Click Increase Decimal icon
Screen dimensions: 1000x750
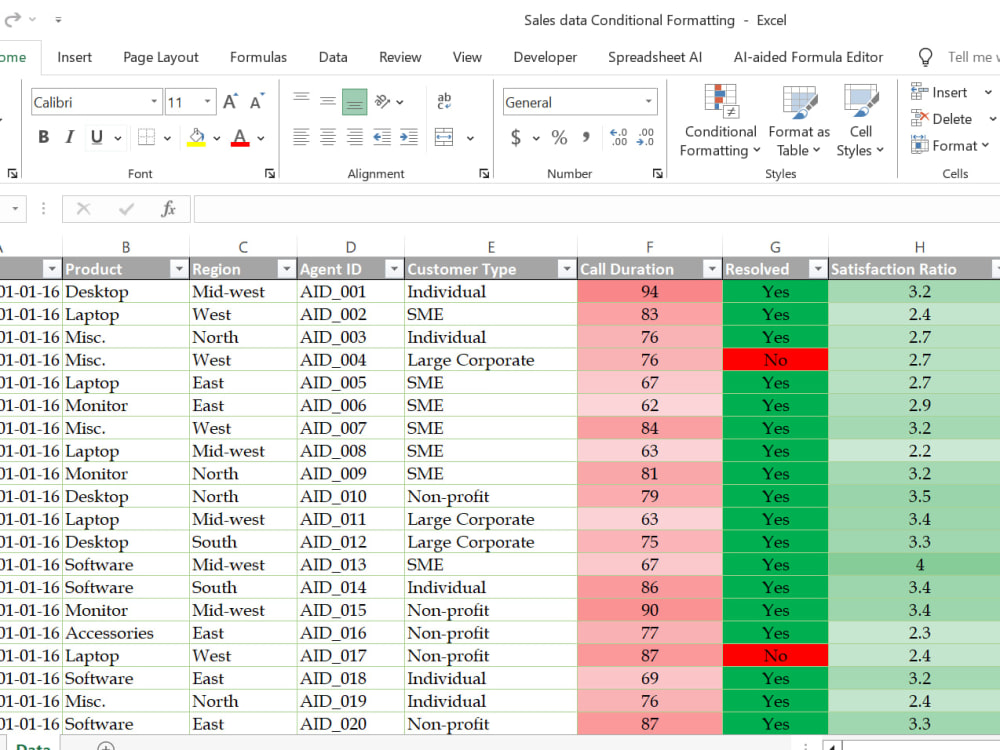(618, 137)
